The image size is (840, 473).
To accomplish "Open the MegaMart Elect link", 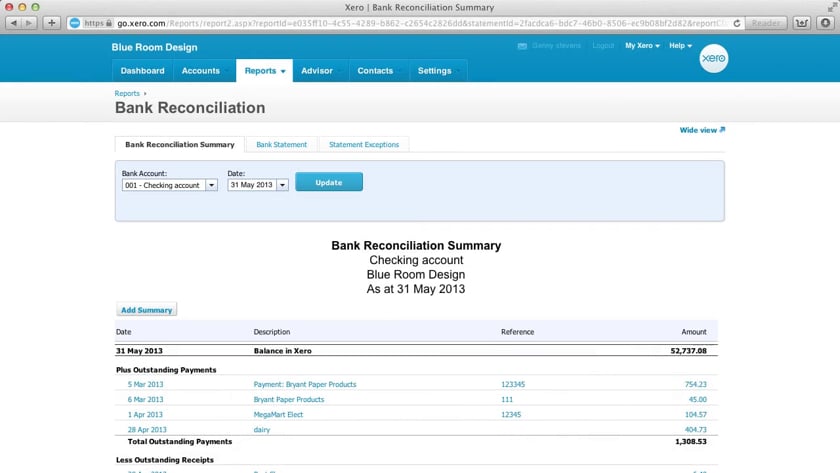I will 278,415.
